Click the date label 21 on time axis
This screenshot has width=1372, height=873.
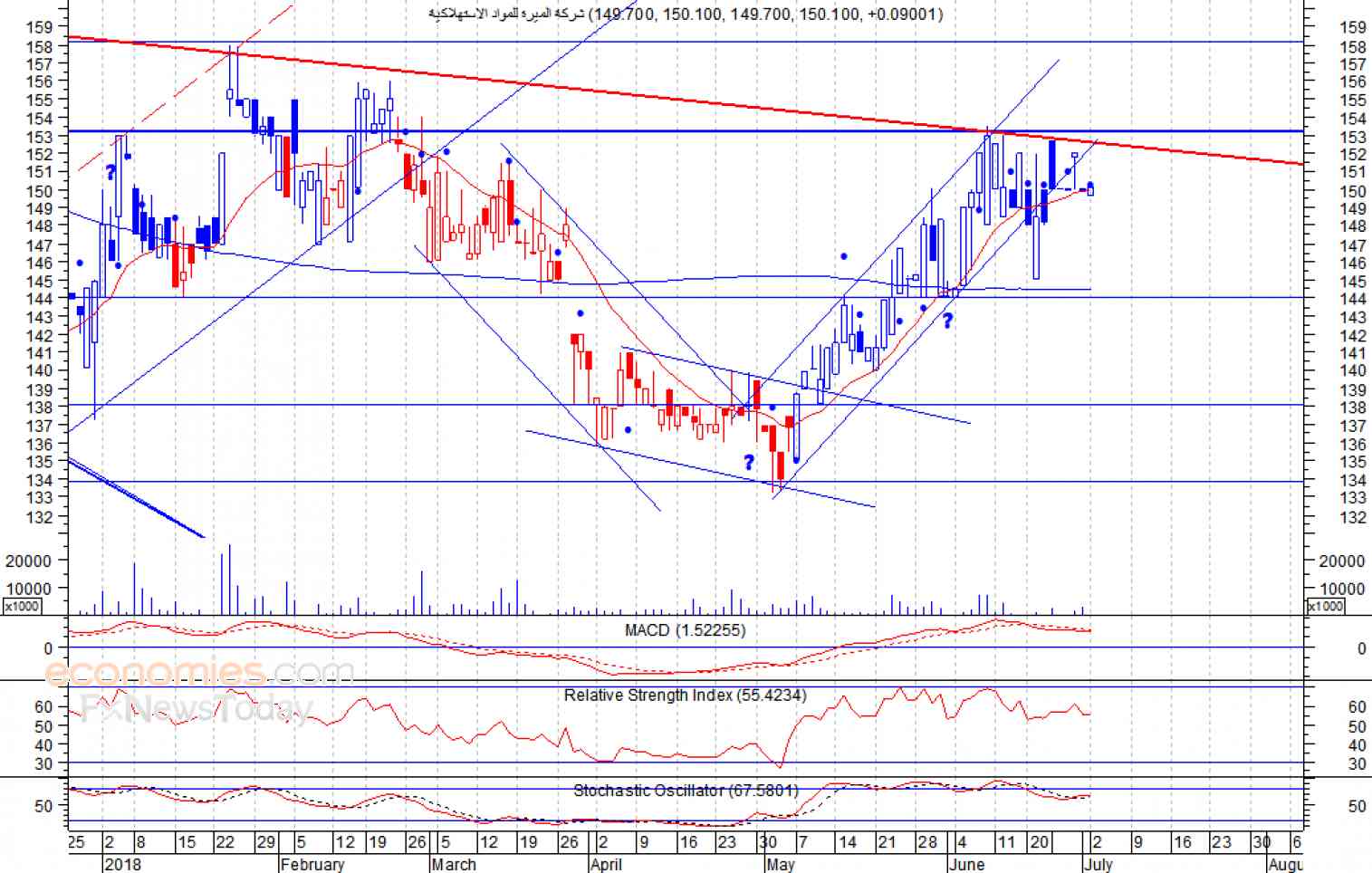pos(887,842)
